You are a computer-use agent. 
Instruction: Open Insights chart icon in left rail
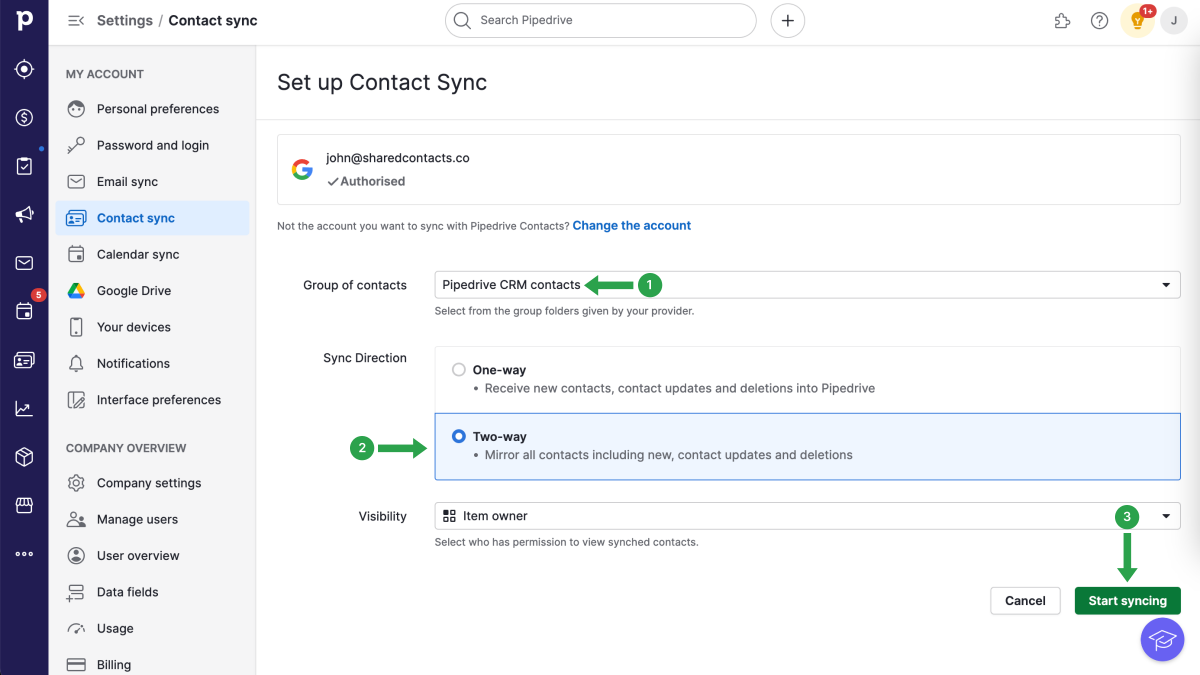[24, 408]
